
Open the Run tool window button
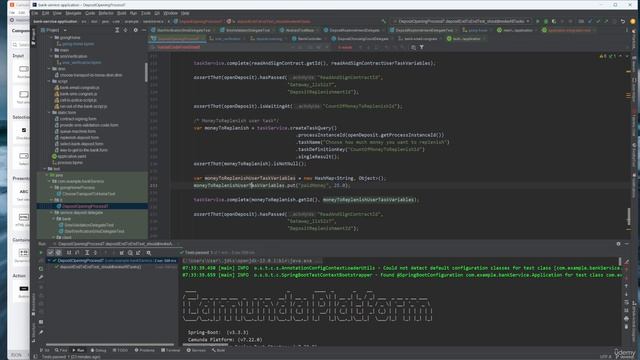78,350
